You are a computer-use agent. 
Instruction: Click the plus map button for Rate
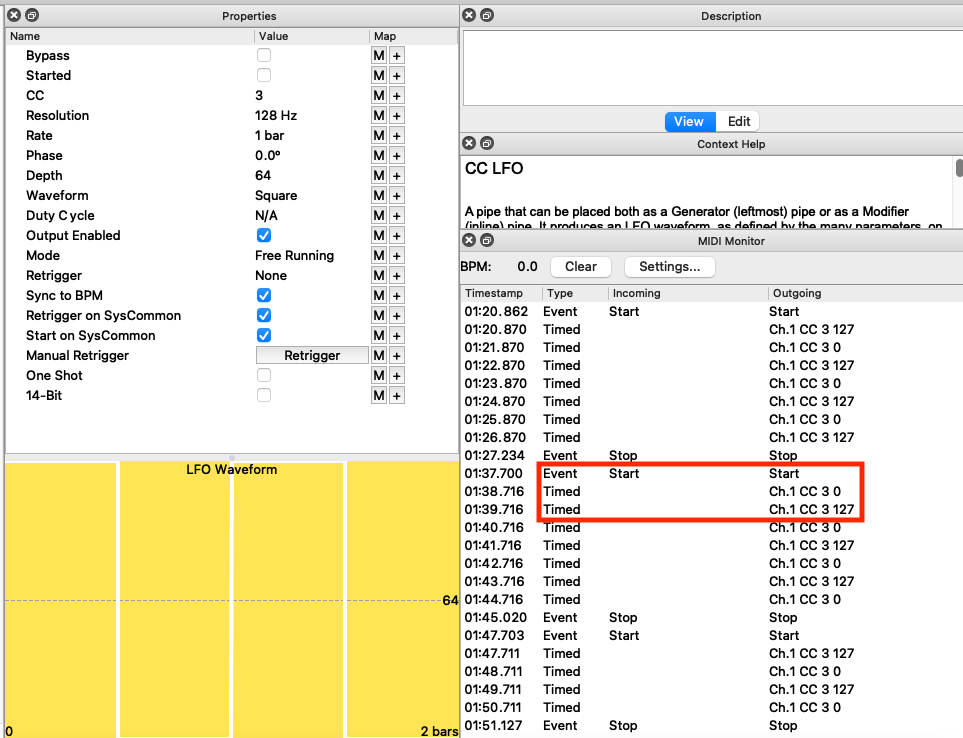click(x=397, y=136)
